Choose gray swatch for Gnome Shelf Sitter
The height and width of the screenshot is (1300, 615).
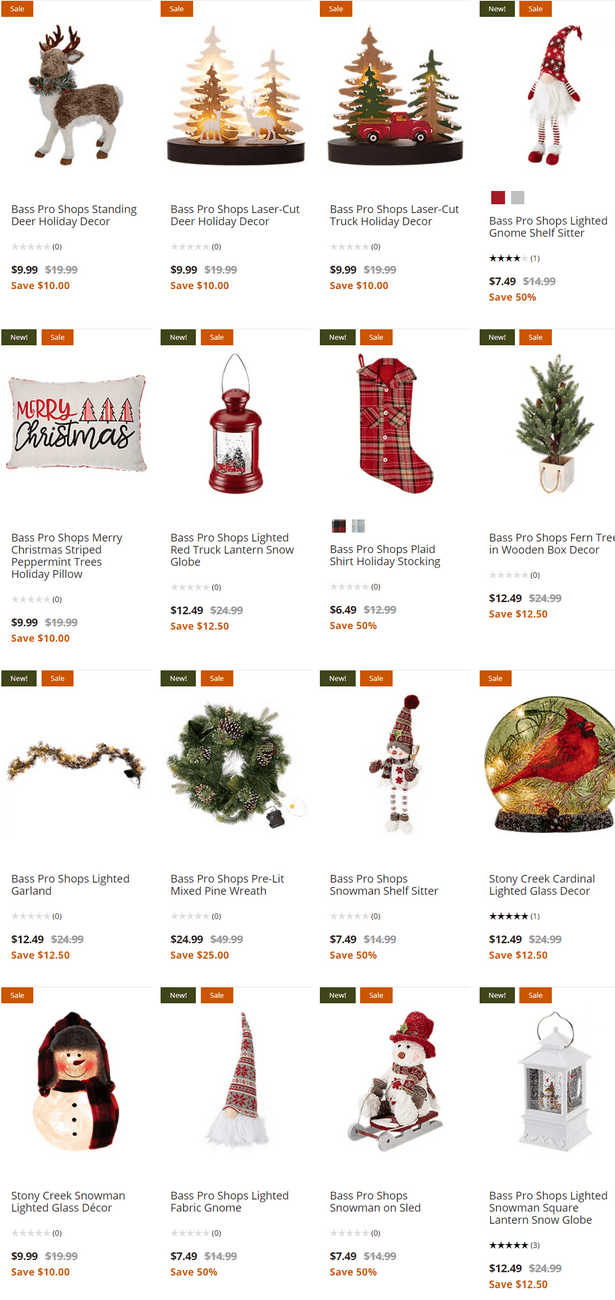coord(517,198)
